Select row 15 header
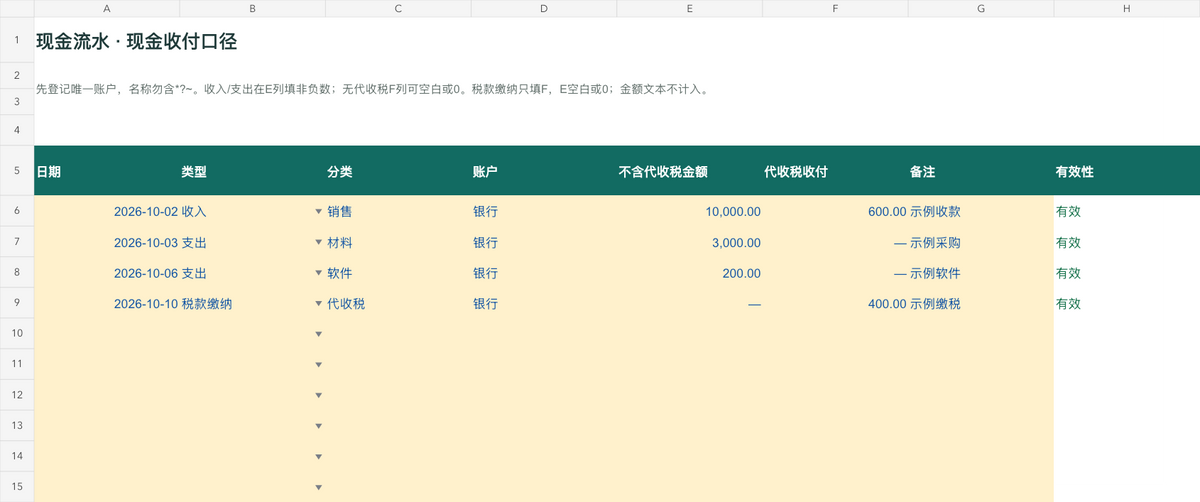Viewport: 1200px width, 502px height. pos(17,487)
